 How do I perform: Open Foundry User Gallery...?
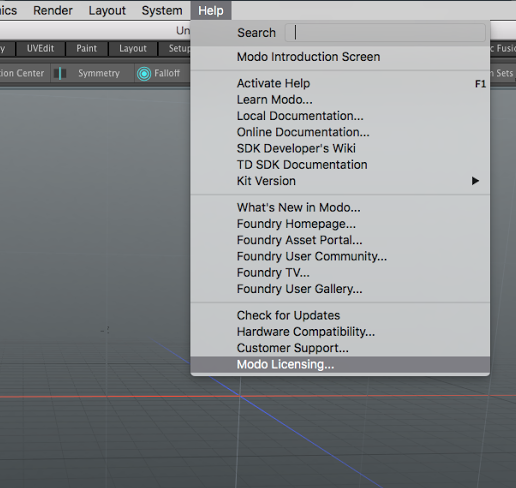pos(340,289)
